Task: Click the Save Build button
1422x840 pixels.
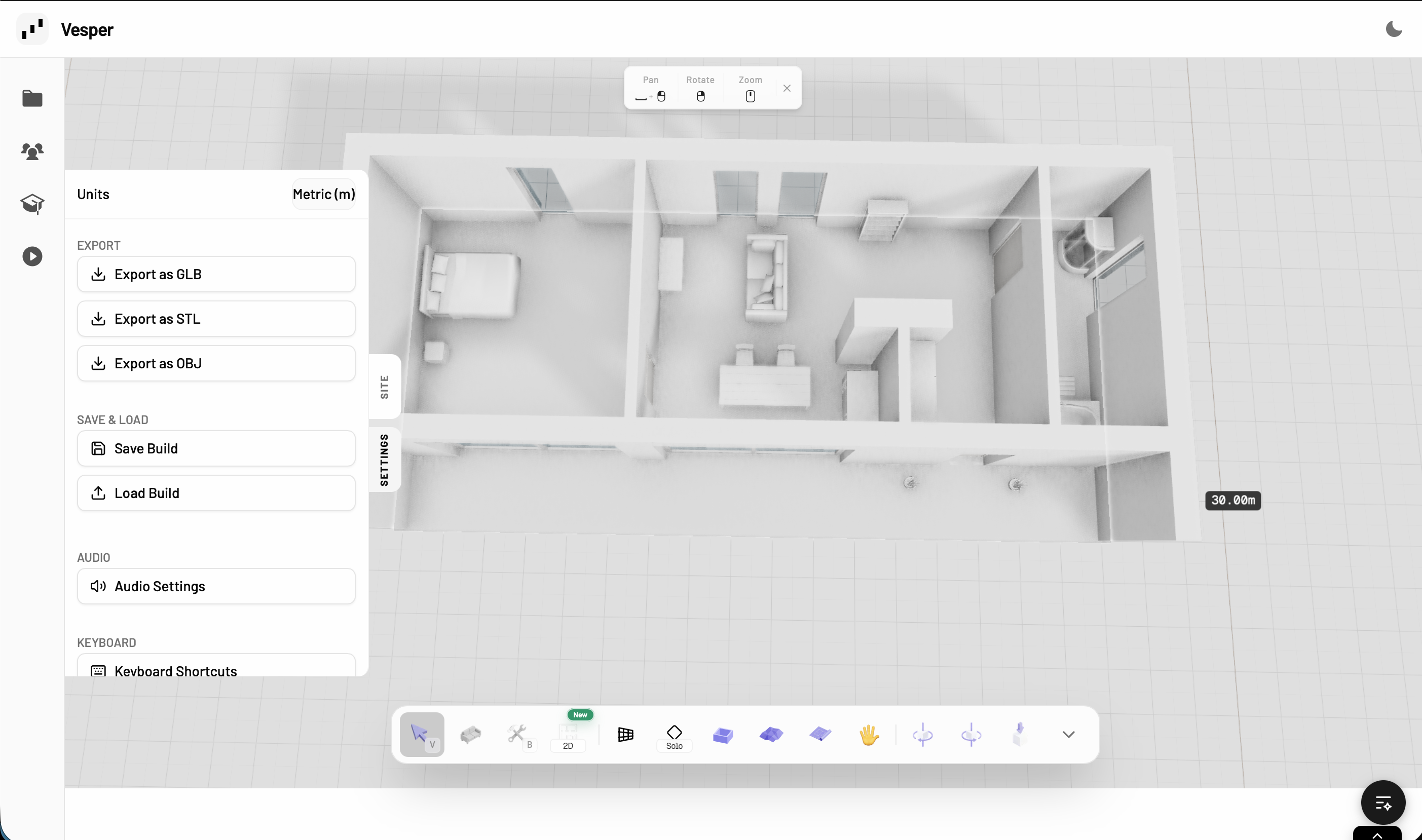Action: (x=216, y=448)
